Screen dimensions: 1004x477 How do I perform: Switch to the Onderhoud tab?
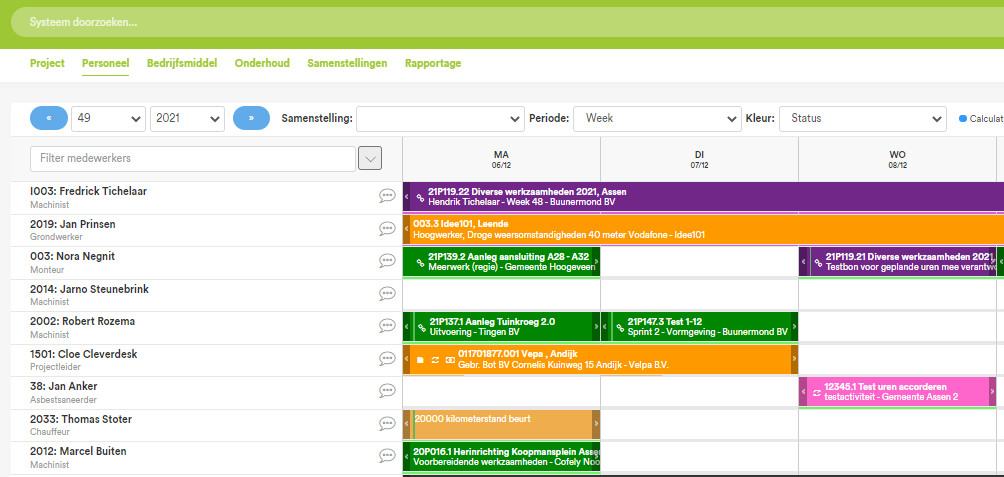click(x=262, y=63)
